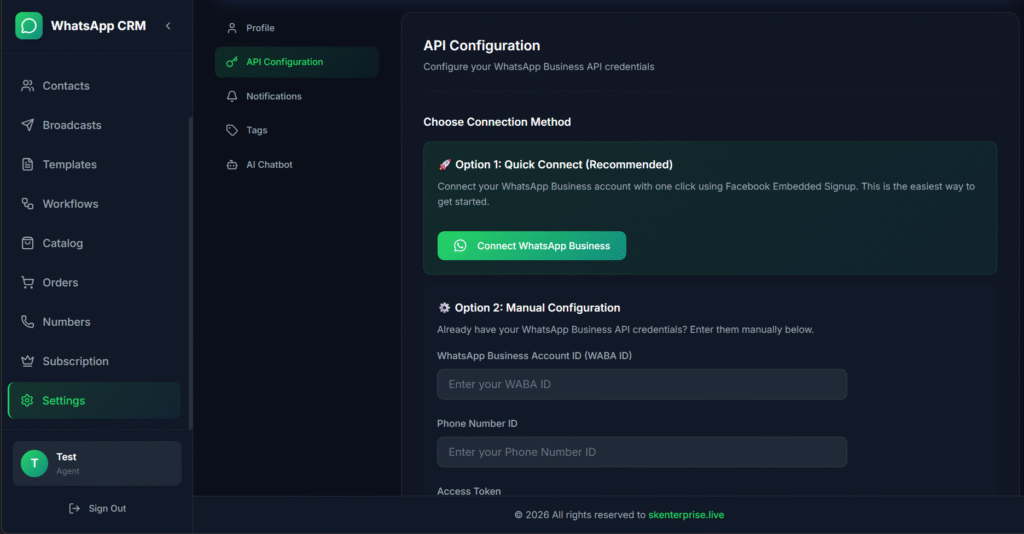The height and width of the screenshot is (534, 1024).
Task: Click the Numbers phone icon
Action: pyautogui.click(x=28, y=322)
